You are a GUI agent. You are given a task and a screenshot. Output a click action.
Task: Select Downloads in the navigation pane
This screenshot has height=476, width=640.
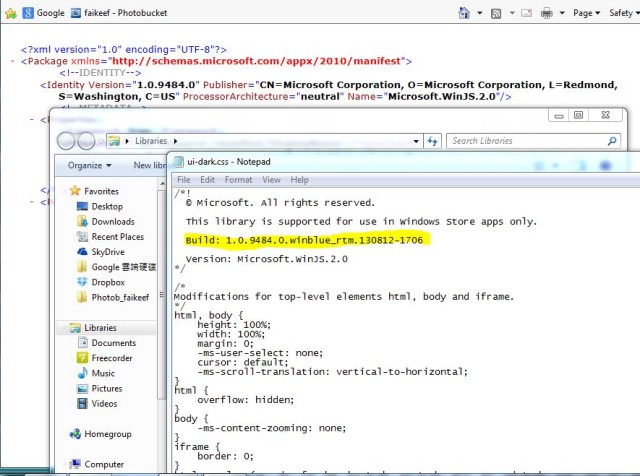click(113, 222)
